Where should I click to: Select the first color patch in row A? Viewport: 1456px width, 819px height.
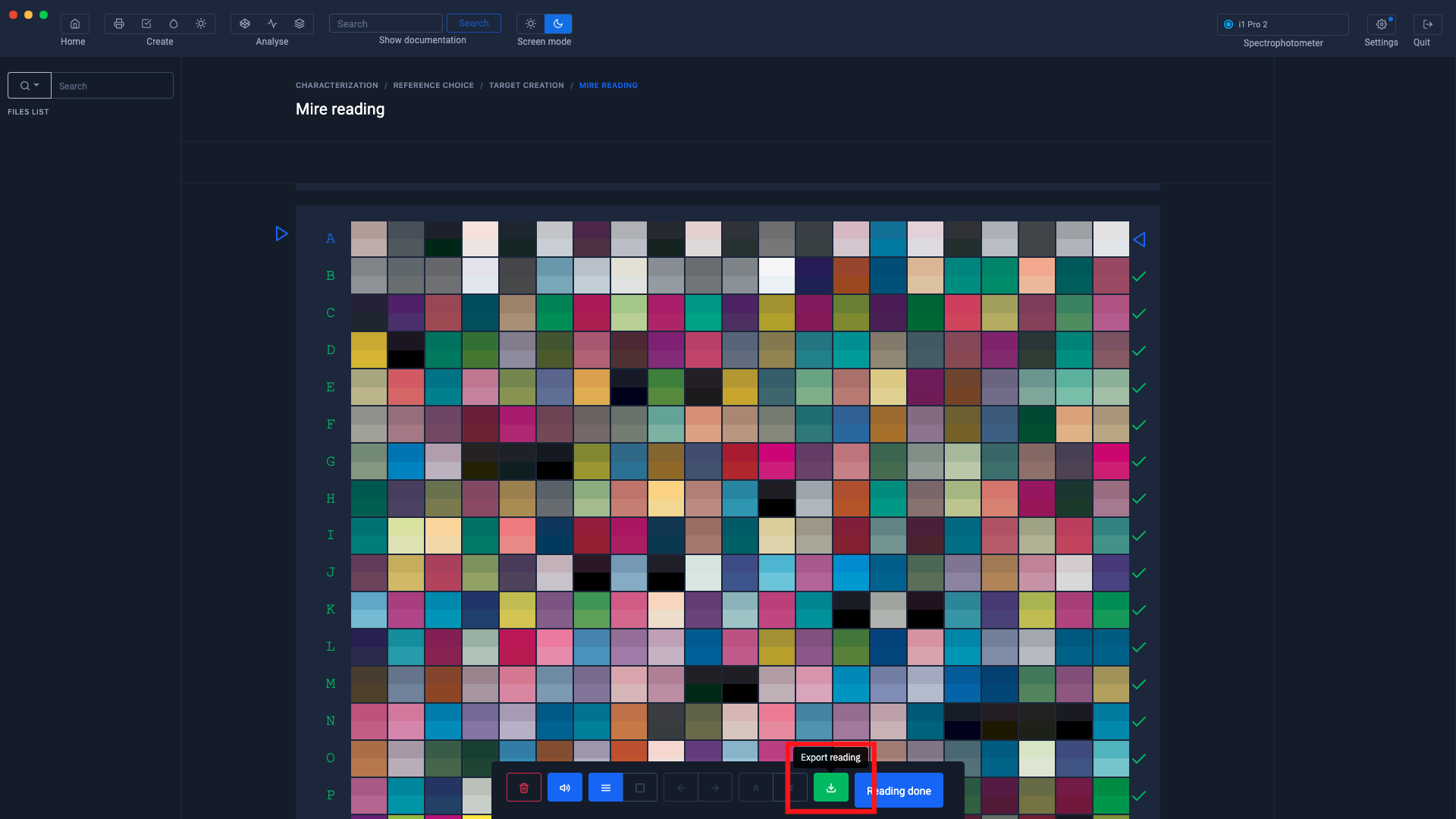pyautogui.click(x=369, y=239)
